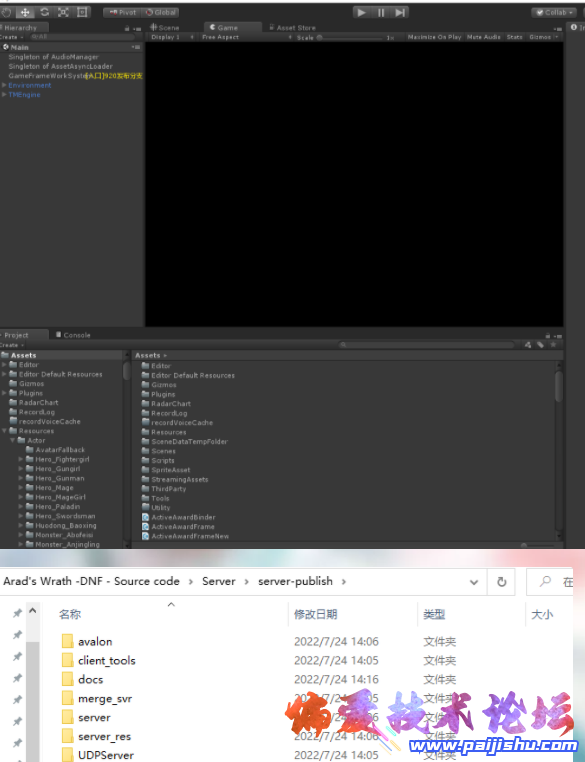Screen dimensions: 585x762
Task: Click server-publish in Explorer breadcrumb
Action: [x=295, y=581]
